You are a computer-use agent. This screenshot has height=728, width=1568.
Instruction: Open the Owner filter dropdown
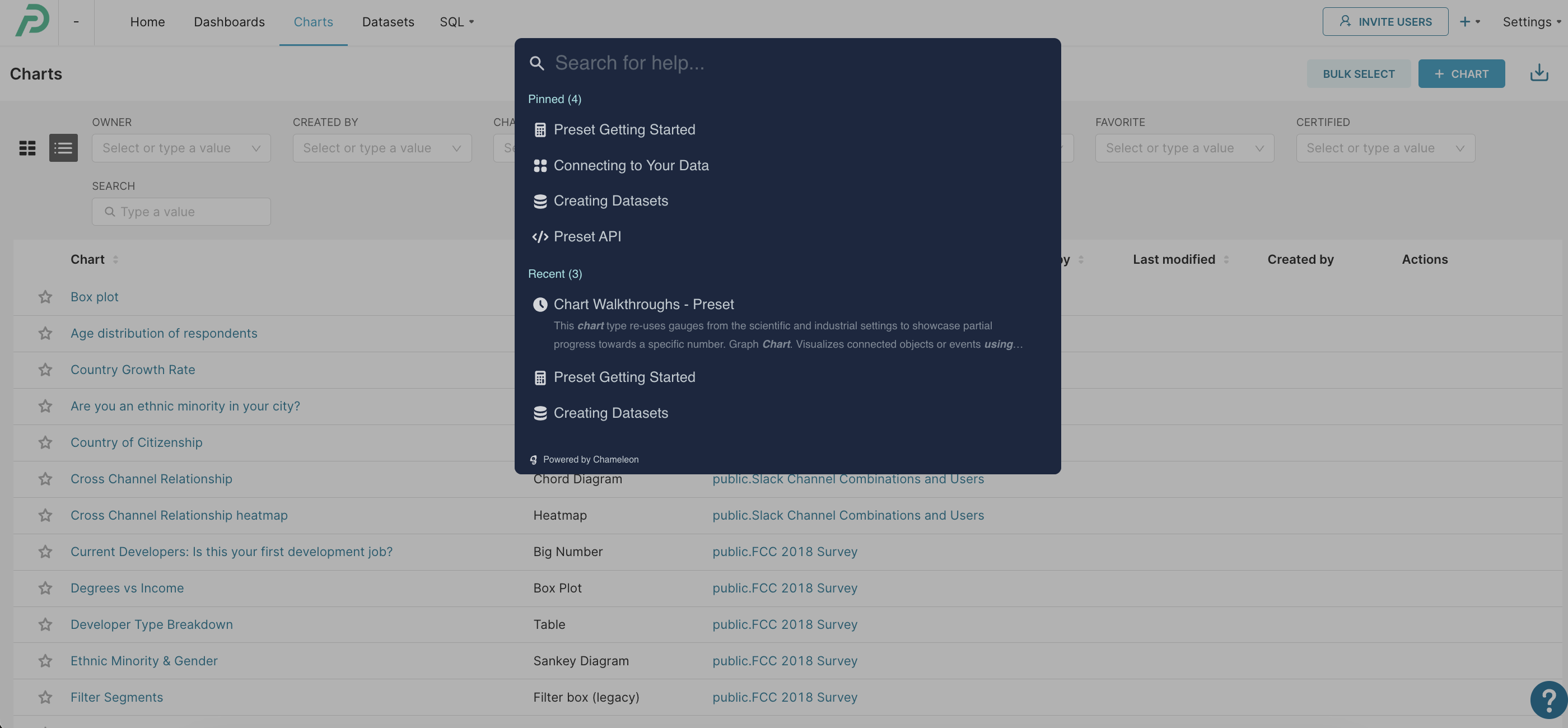tap(181, 148)
